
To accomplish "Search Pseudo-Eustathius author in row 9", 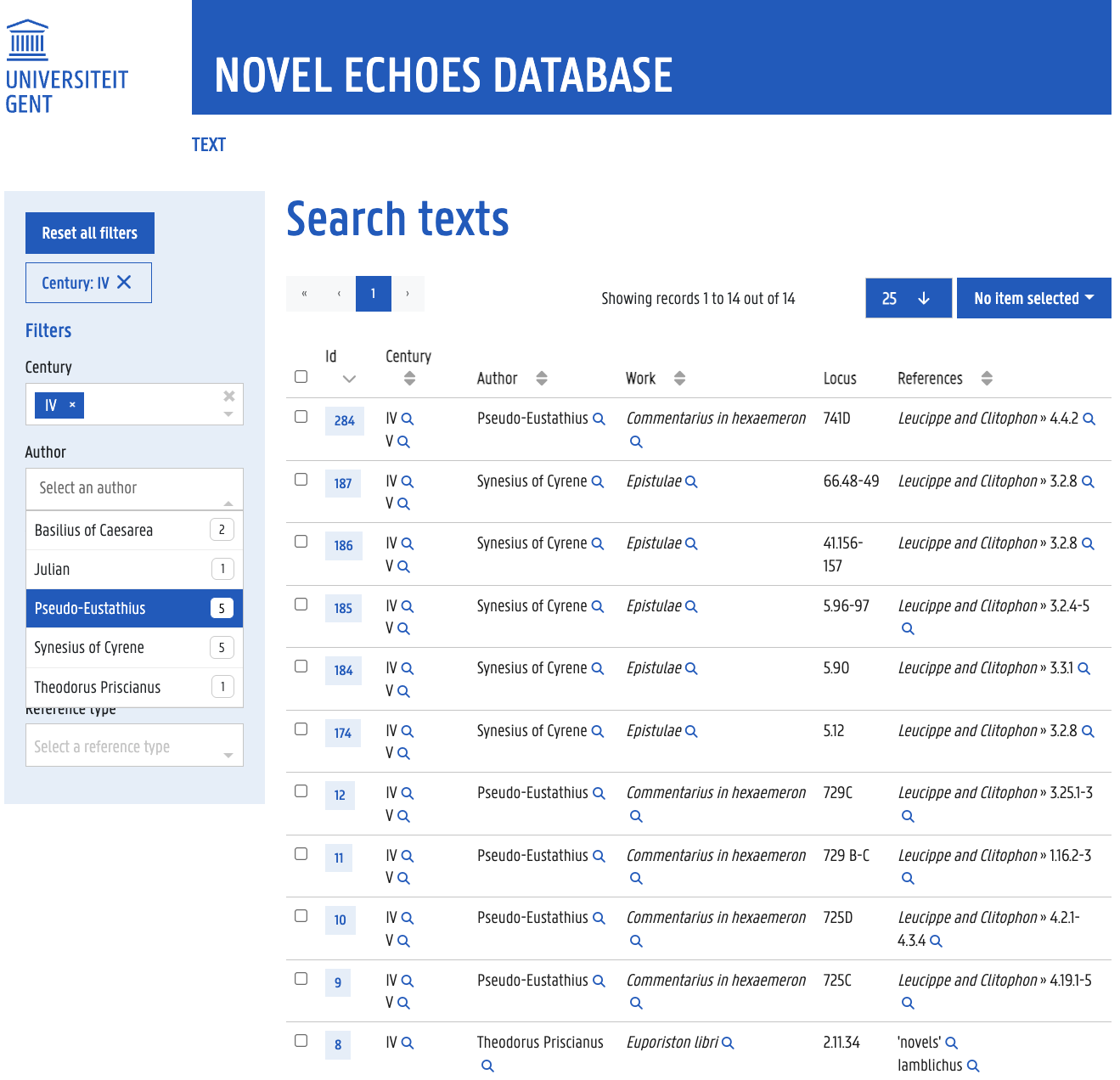I will [x=599, y=981].
